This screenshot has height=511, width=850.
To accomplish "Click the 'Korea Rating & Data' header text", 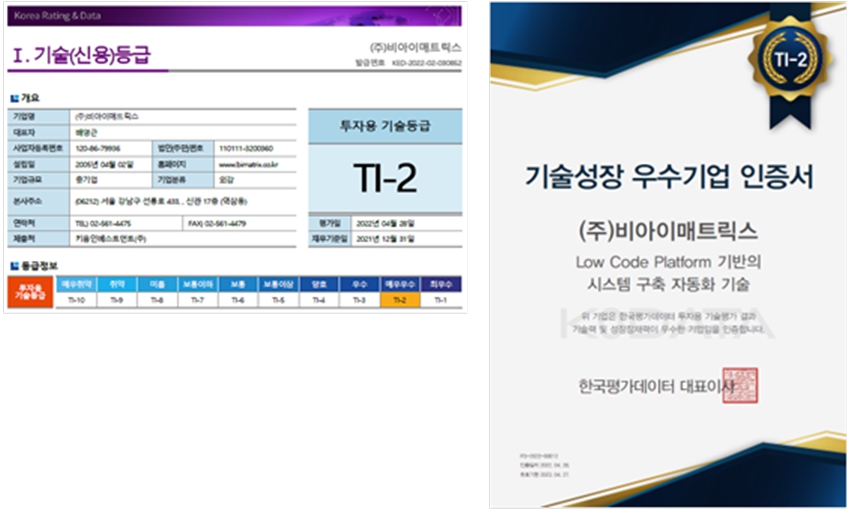I will (57, 16).
